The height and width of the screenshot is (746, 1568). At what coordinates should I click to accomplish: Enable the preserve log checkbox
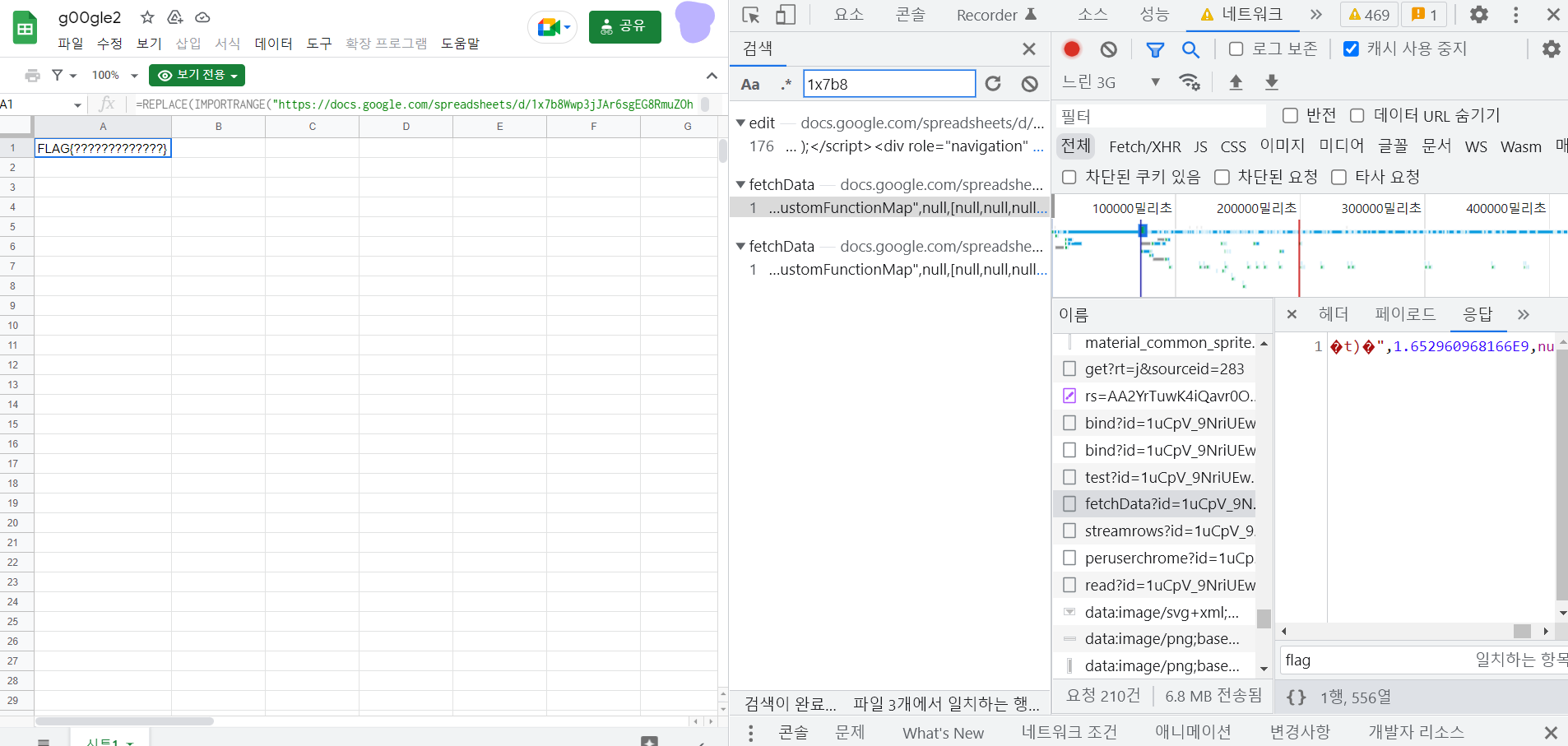(1236, 49)
